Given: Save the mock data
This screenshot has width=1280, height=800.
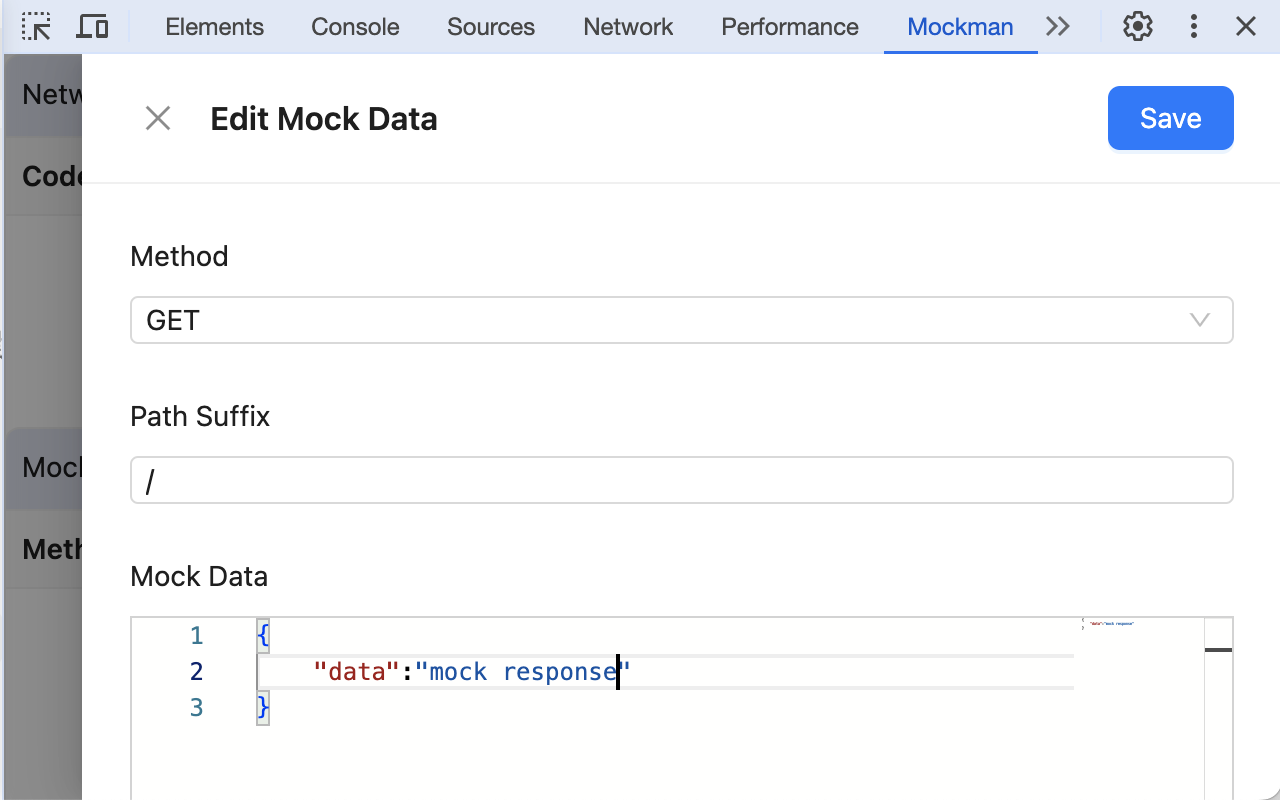Looking at the screenshot, I should click(x=1170, y=119).
